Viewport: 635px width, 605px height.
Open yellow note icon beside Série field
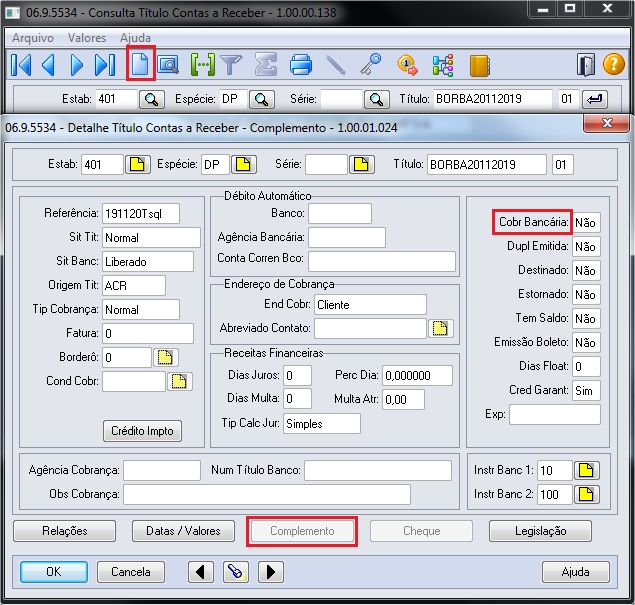click(362, 165)
